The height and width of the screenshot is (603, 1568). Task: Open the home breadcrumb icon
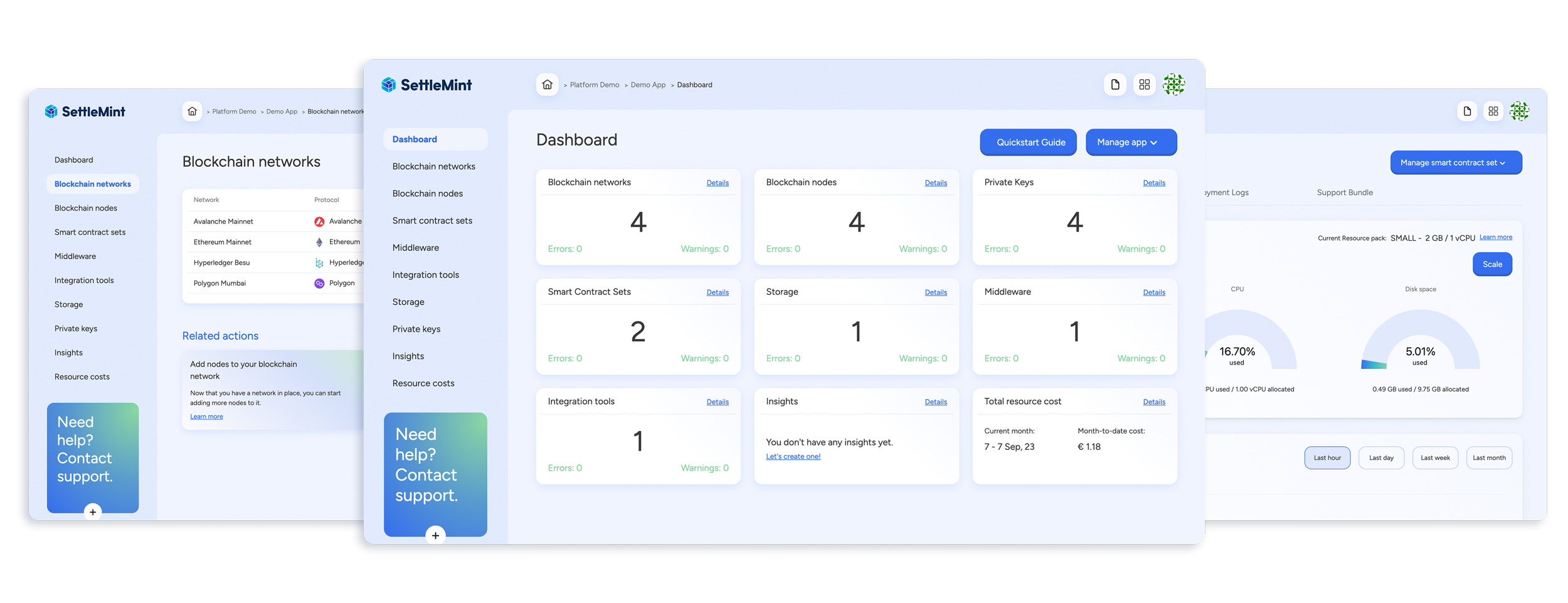pos(547,84)
